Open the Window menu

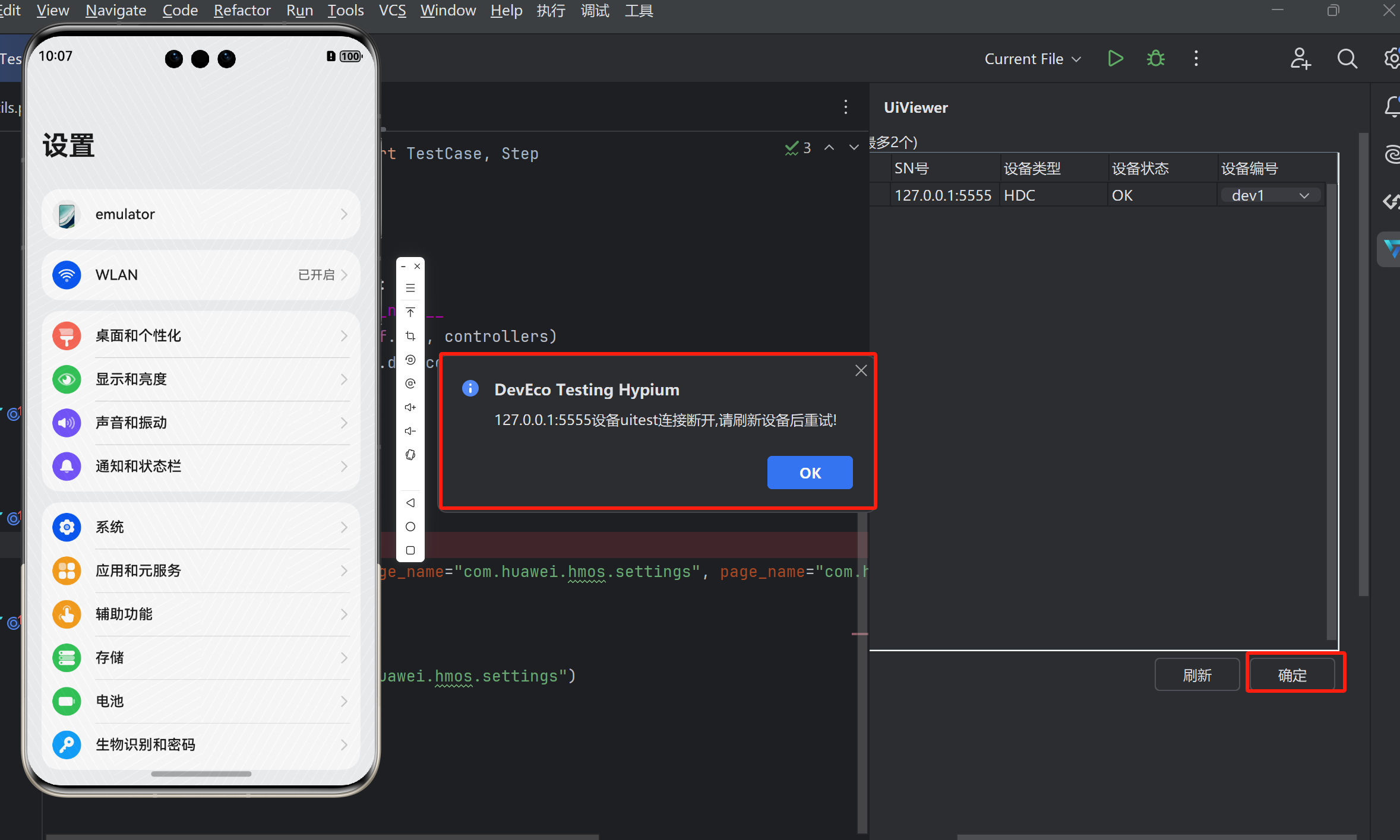[448, 10]
